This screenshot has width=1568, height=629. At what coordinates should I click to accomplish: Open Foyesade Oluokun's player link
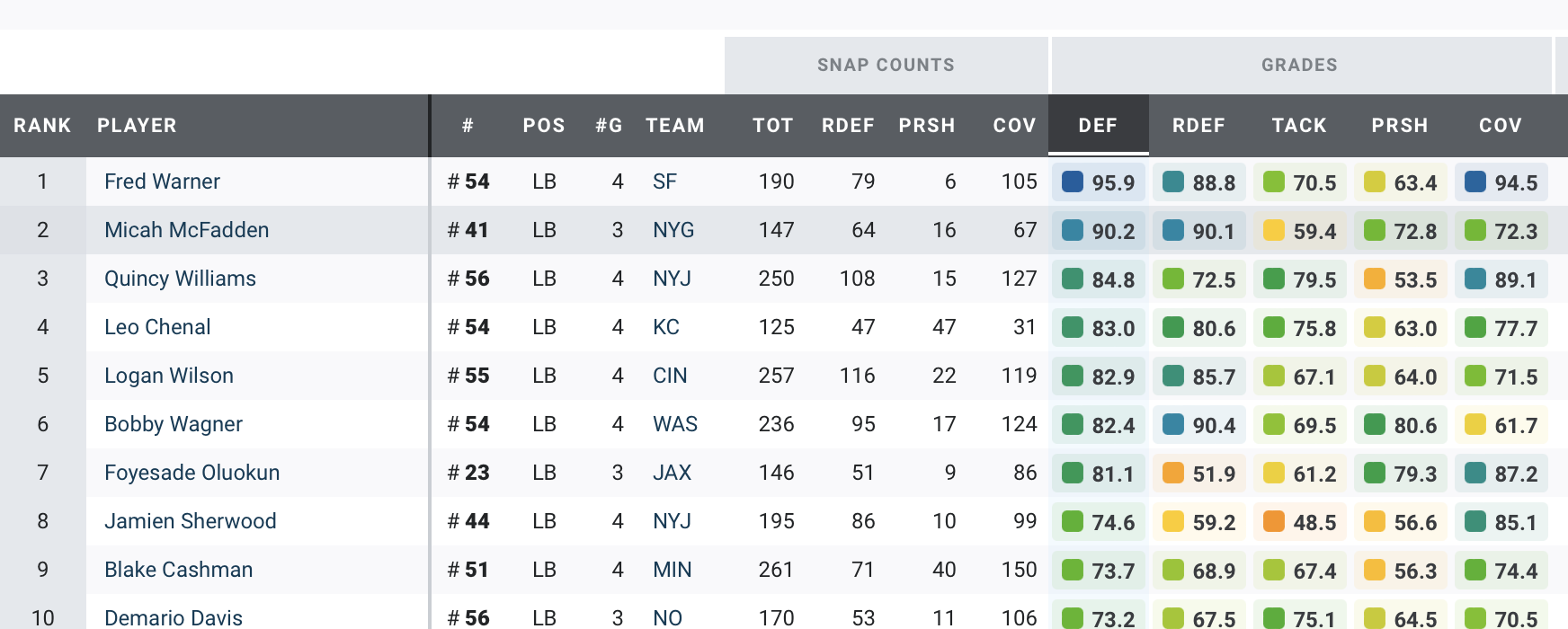pyautogui.click(x=192, y=473)
